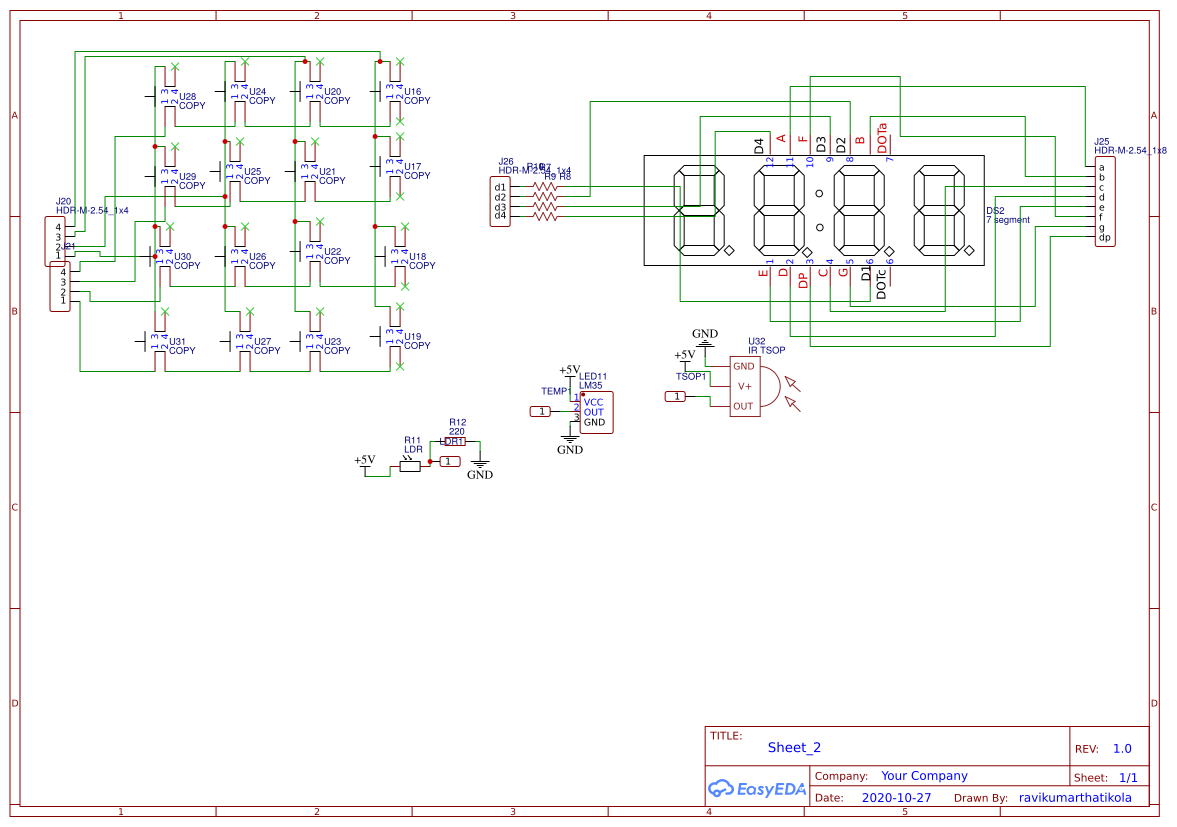The width and height of the screenshot is (1177, 827).
Task: Select the +5V power flag near LDR1
Action: point(363,463)
